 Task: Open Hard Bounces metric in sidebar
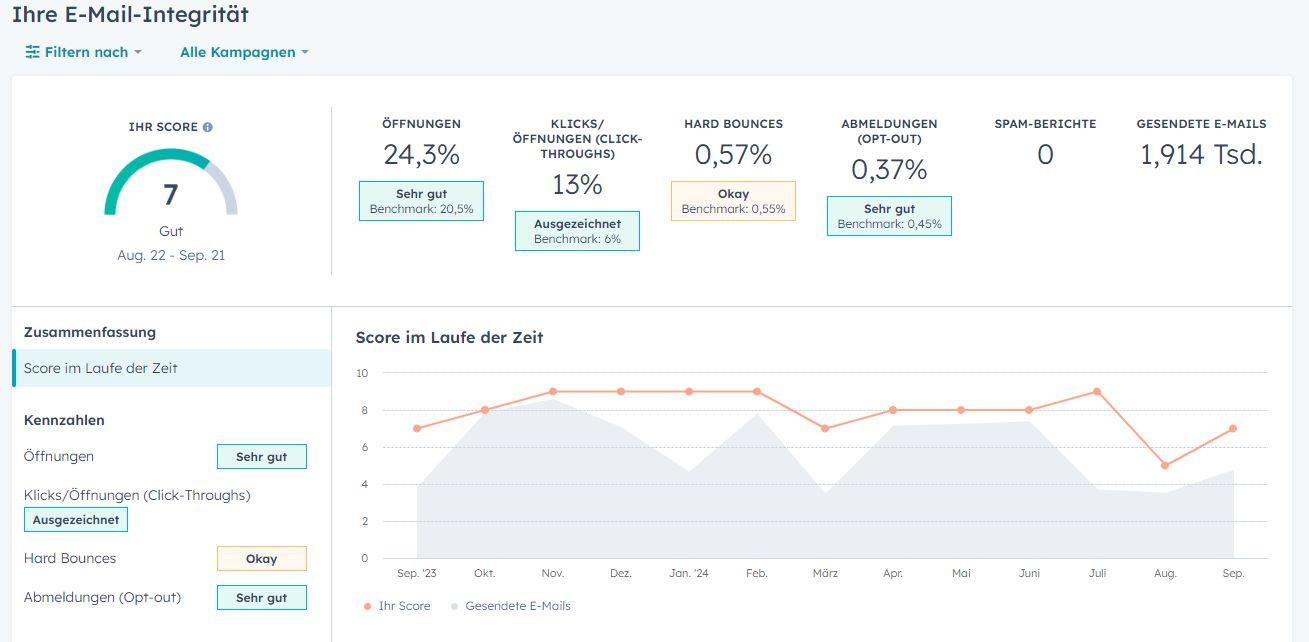[x=70, y=558]
